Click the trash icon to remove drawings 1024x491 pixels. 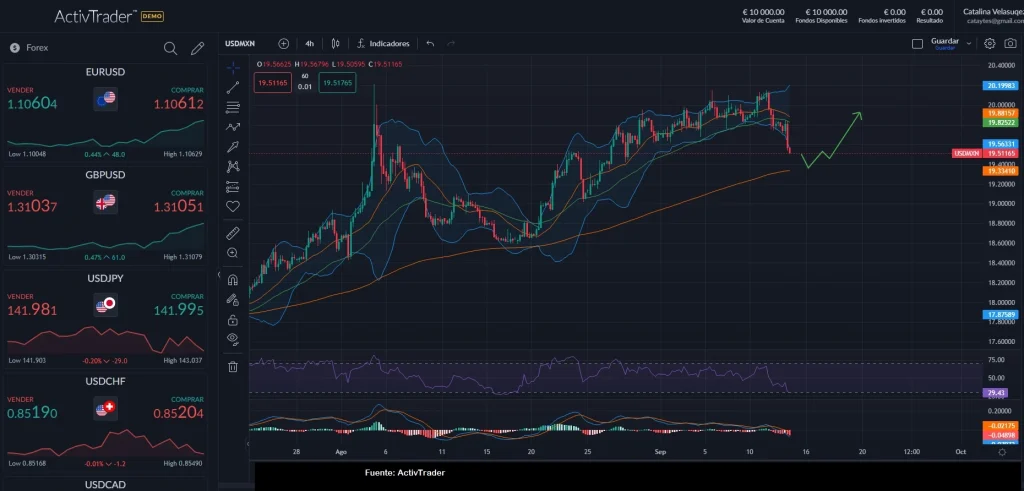(233, 367)
